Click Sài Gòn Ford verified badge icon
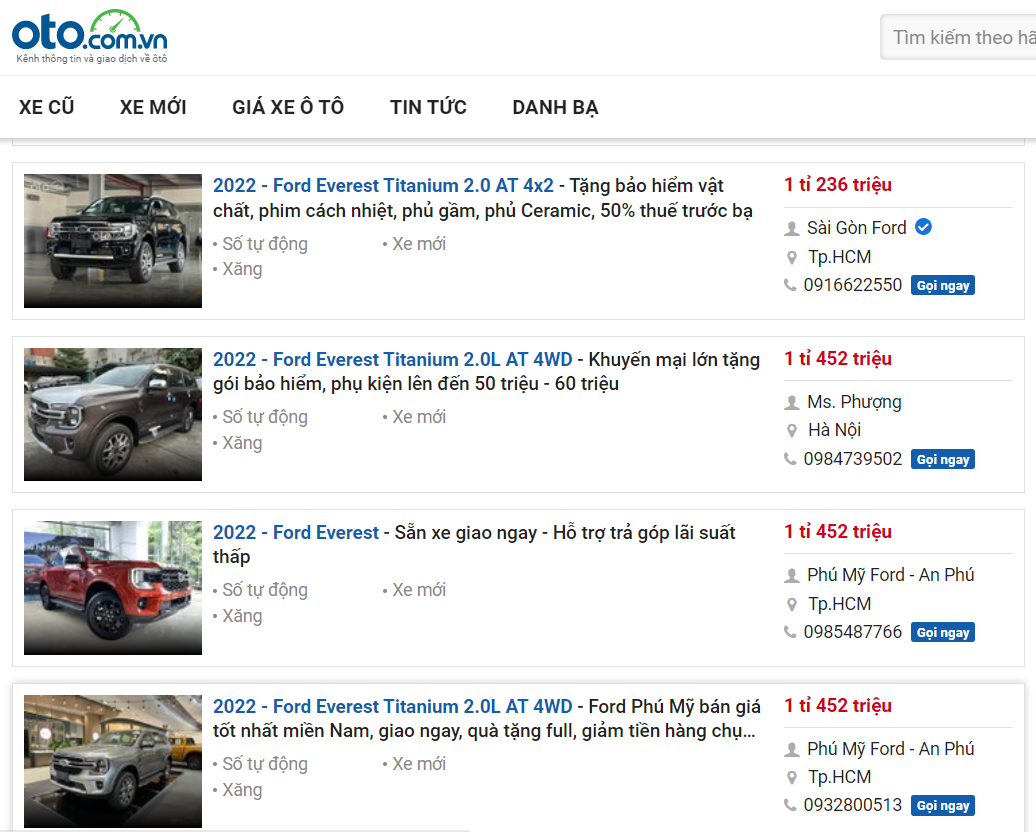Screen dimensions: 1036x832 pos(924,227)
